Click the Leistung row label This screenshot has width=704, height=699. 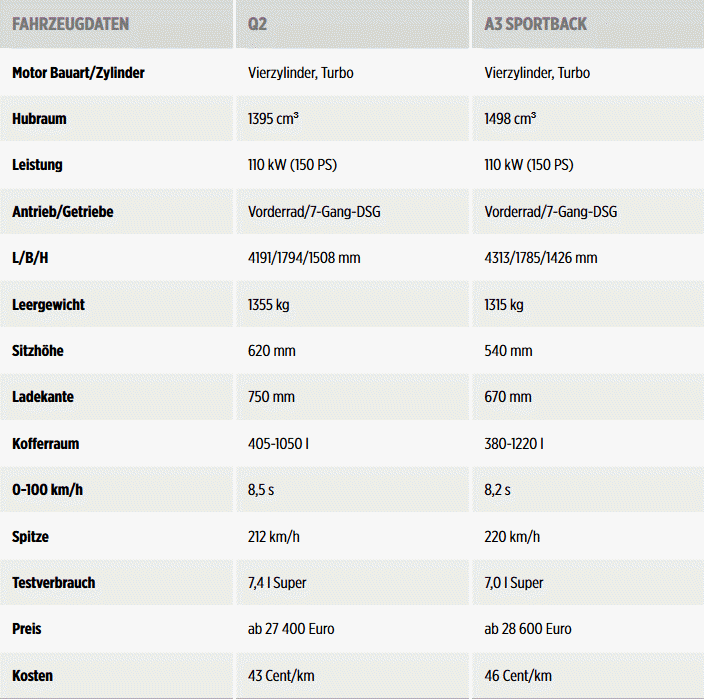click(37, 165)
